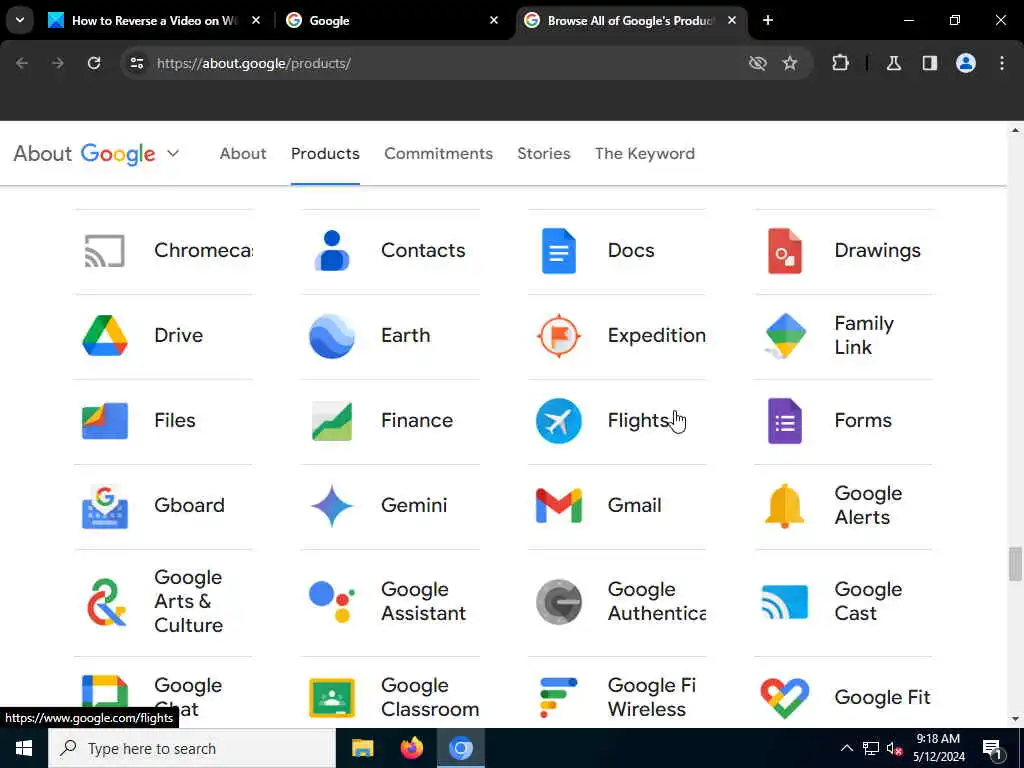This screenshot has height=768, width=1024.
Task: Open the Google Fit heart icon
Action: [785, 697]
